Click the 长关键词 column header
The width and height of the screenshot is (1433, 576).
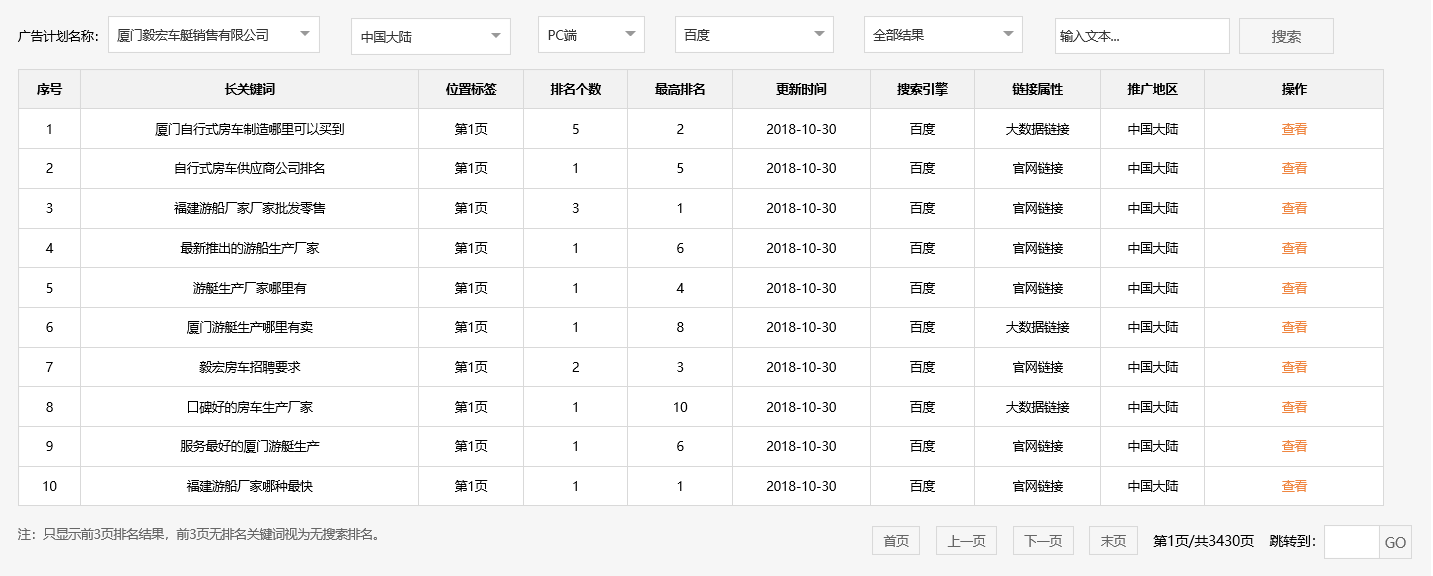(250, 89)
